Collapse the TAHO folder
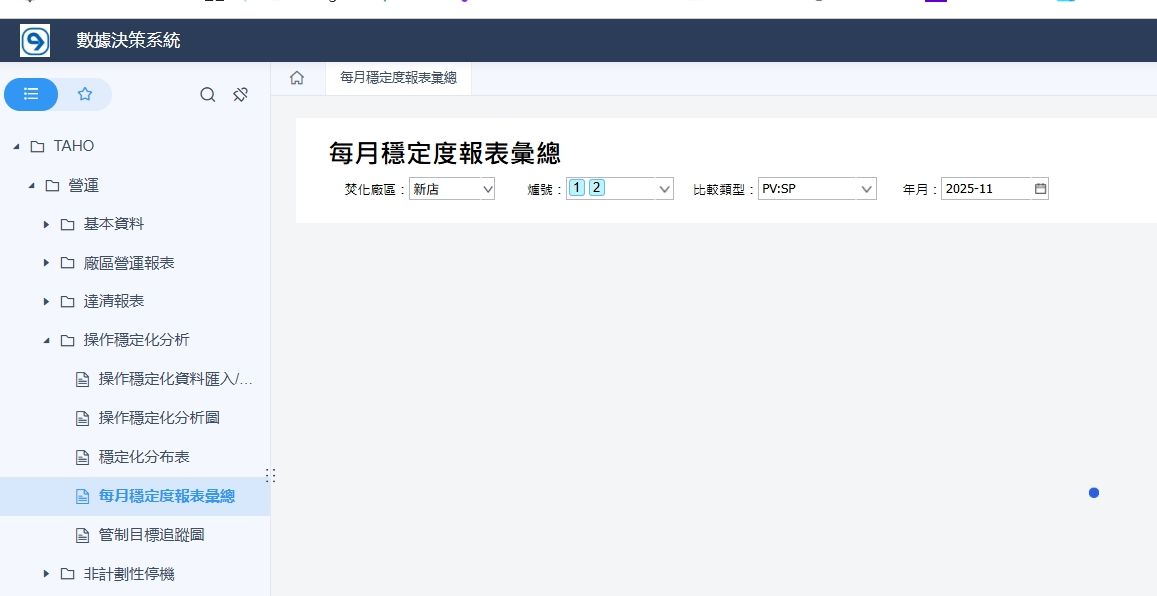 coord(16,147)
